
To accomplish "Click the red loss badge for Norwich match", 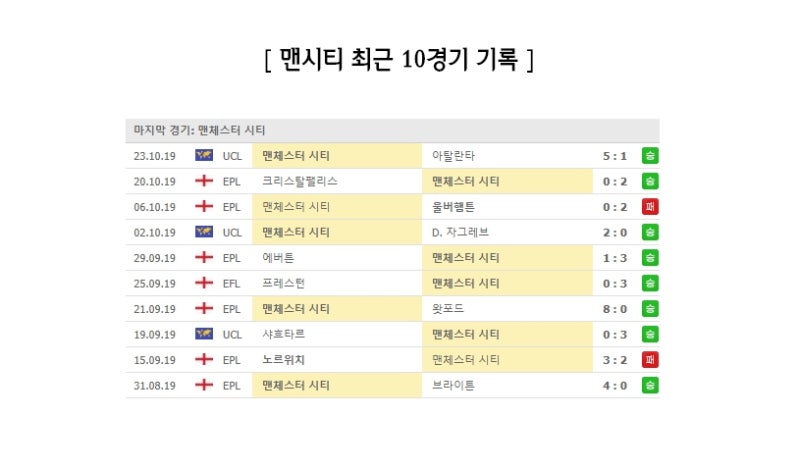I will (x=649, y=360).
